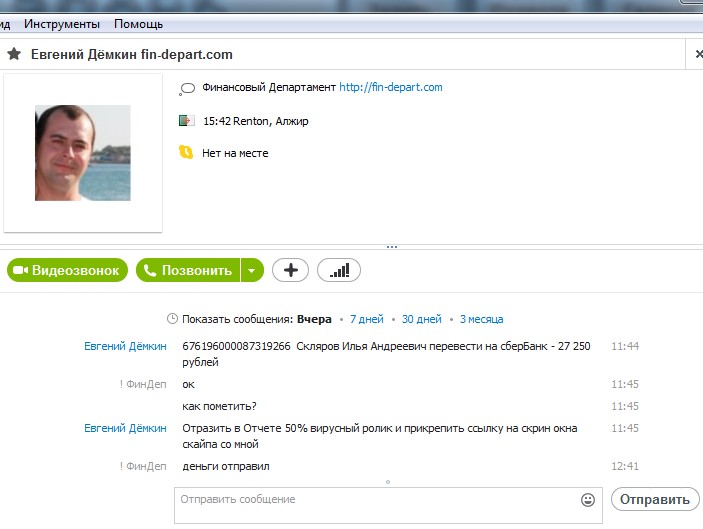
Task: Click the message "деньги отправил"
Action: coord(226,466)
